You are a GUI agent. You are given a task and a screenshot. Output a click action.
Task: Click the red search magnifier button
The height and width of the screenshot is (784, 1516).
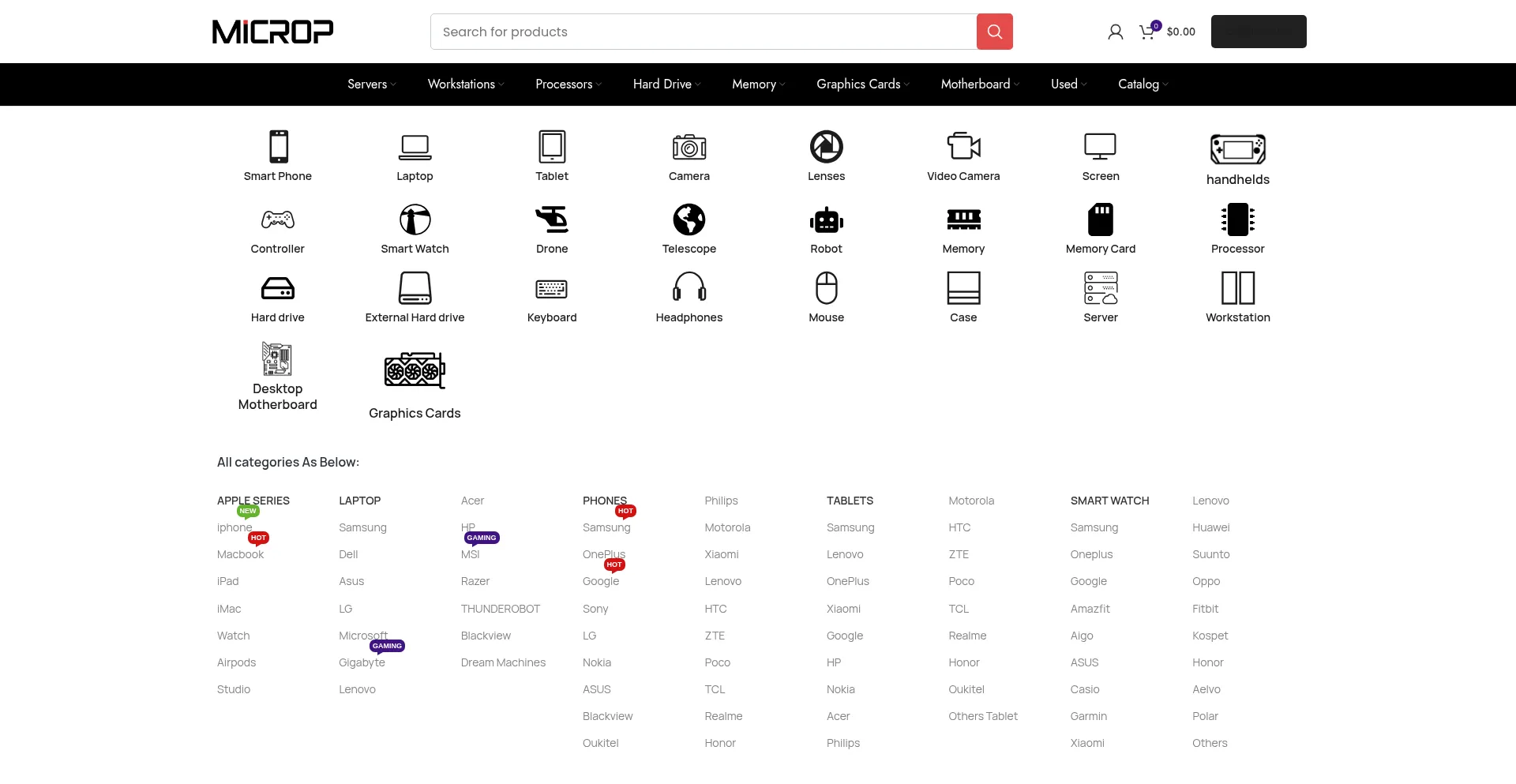pos(995,32)
